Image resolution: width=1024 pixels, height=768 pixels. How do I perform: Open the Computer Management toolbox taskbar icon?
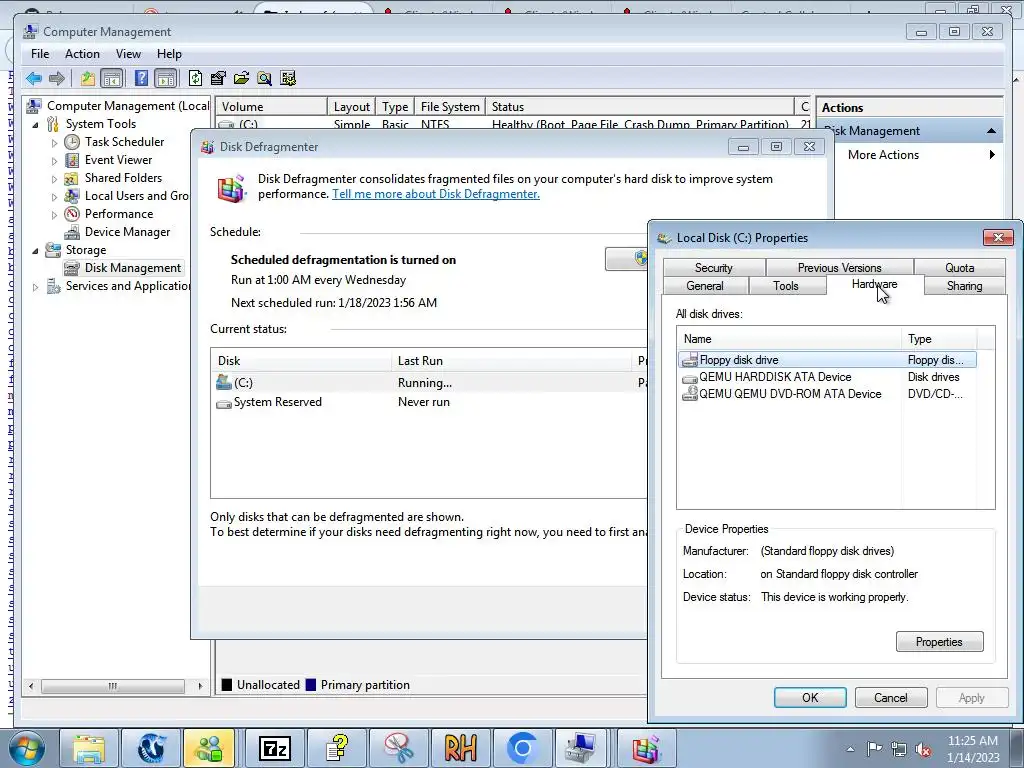581,748
